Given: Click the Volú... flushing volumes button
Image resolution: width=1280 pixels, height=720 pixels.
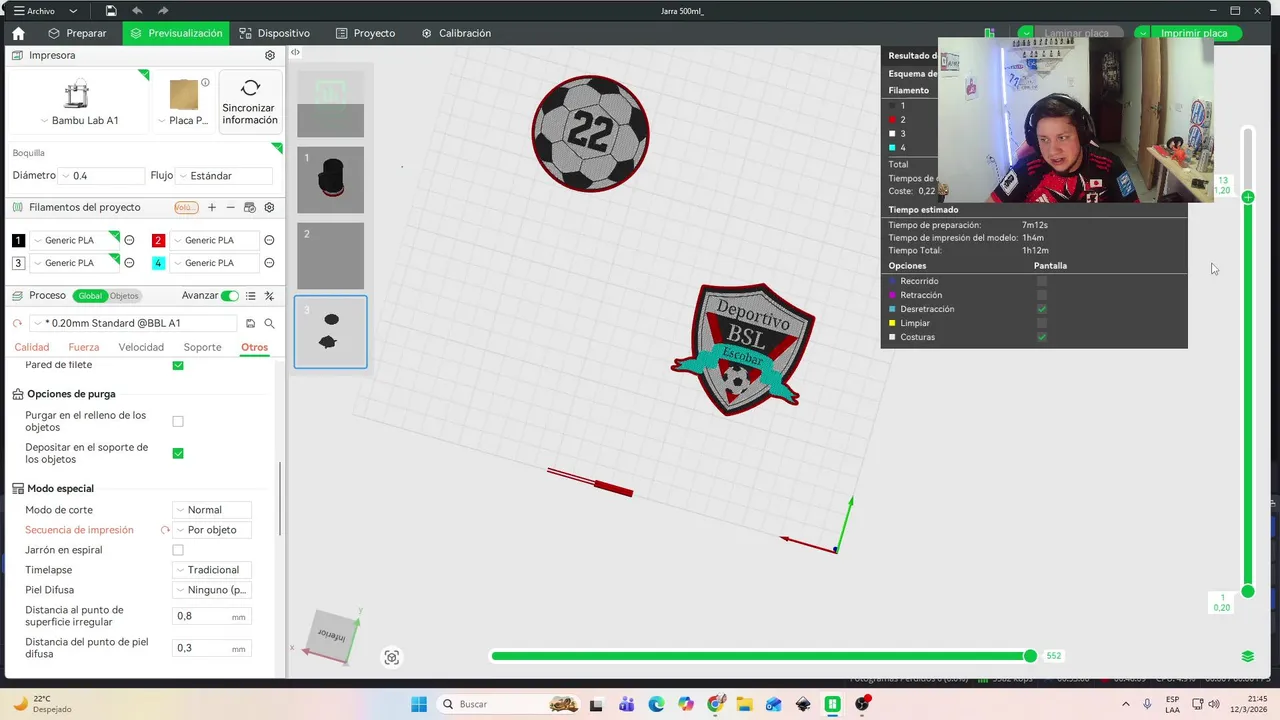Looking at the screenshot, I should point(186,207).
